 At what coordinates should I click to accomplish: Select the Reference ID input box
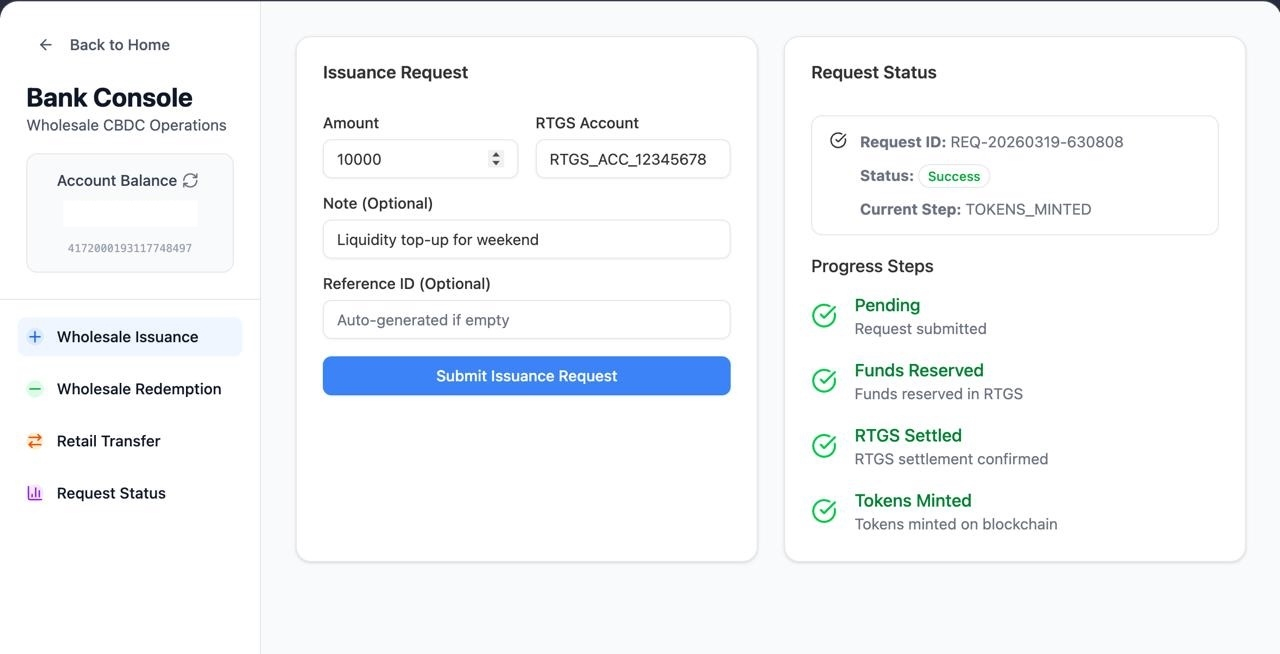(x=526, y=320)
